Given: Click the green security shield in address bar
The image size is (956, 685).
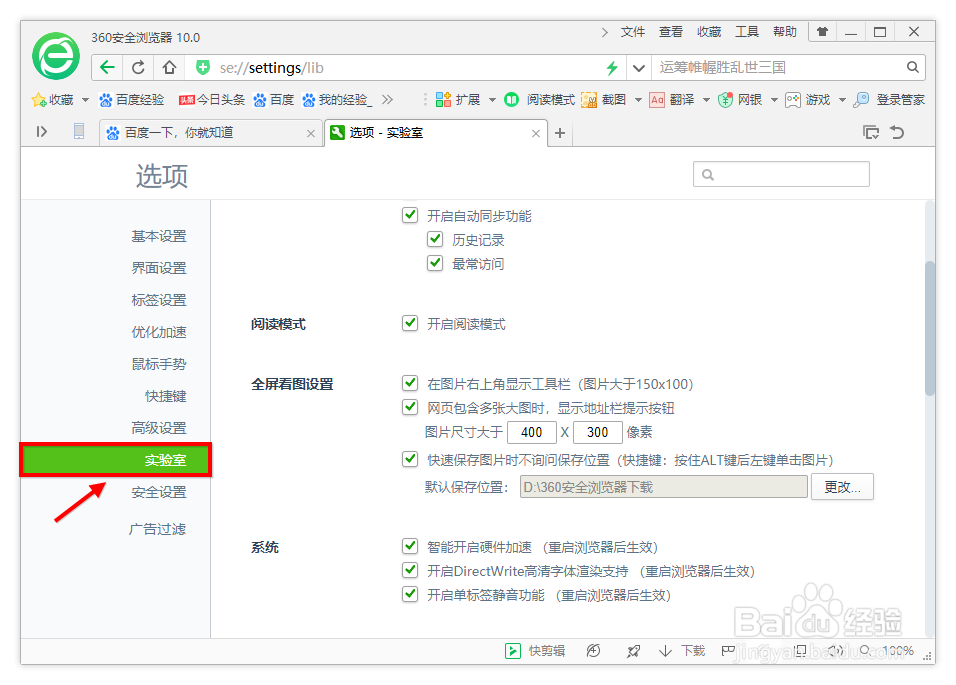Looking at the screenshot, I should coord(203,68).
